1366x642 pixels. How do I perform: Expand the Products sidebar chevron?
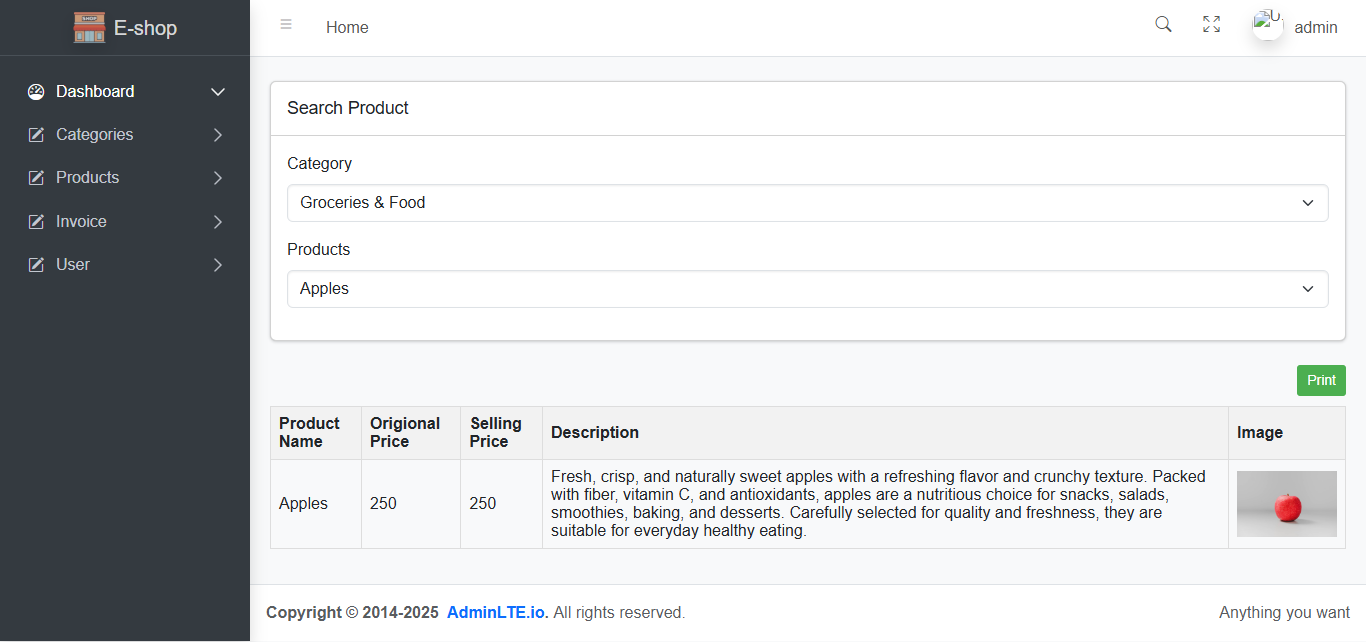[218, 178]
